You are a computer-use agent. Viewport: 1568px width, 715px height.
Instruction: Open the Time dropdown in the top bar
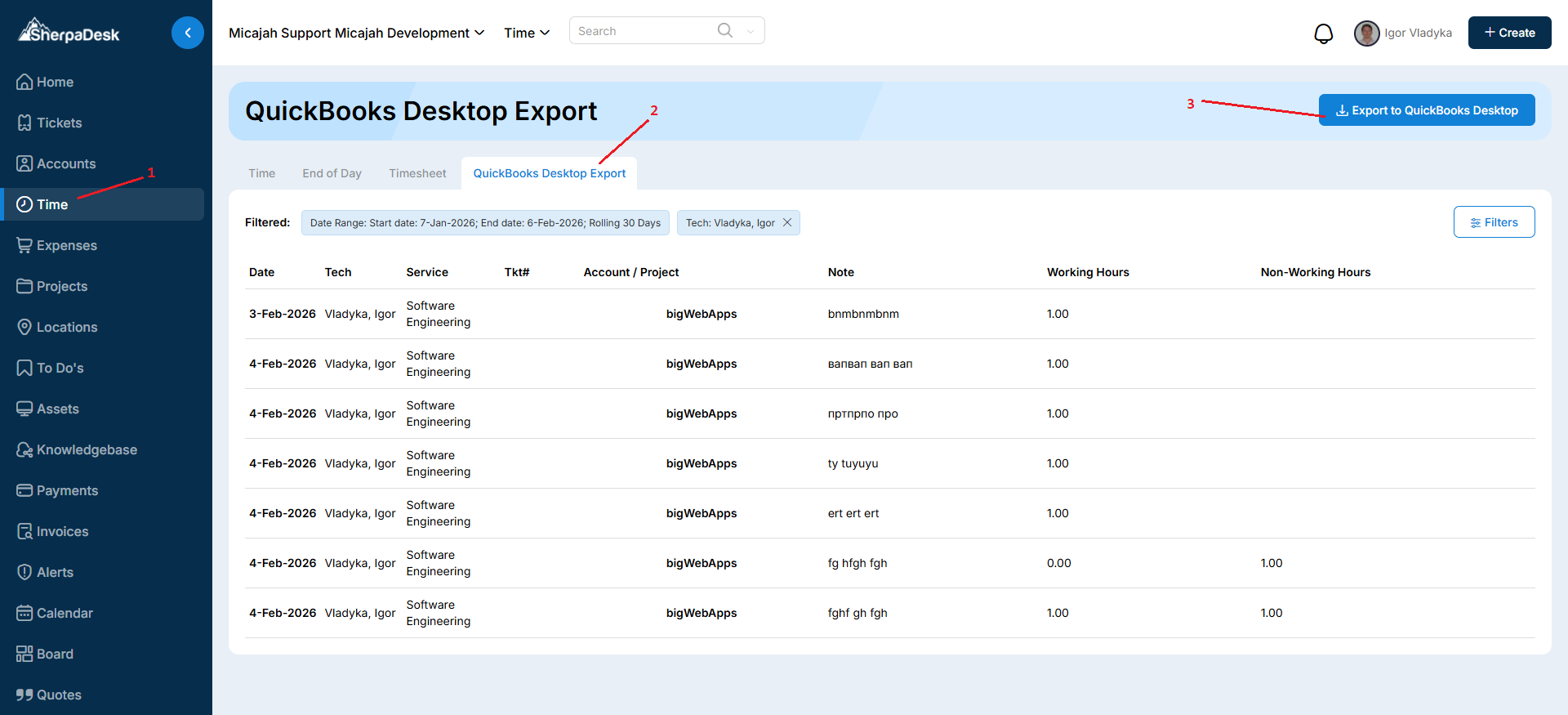click(527, 33)
